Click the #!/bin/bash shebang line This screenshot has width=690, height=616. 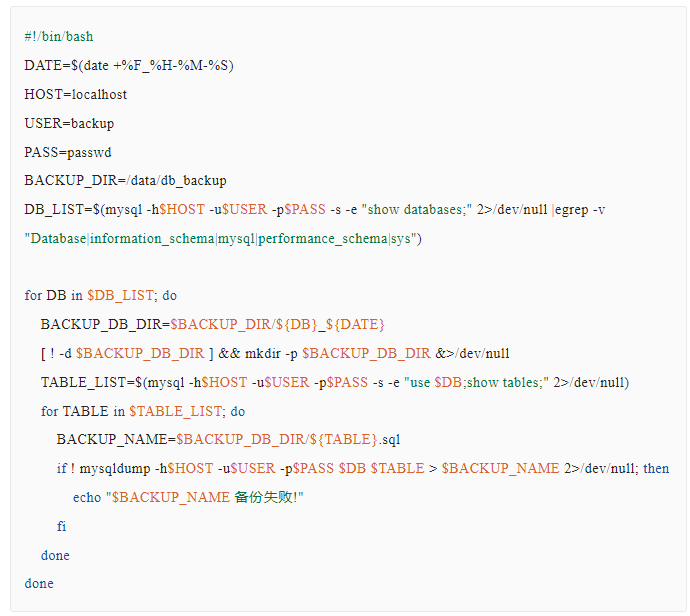point(59,37)
